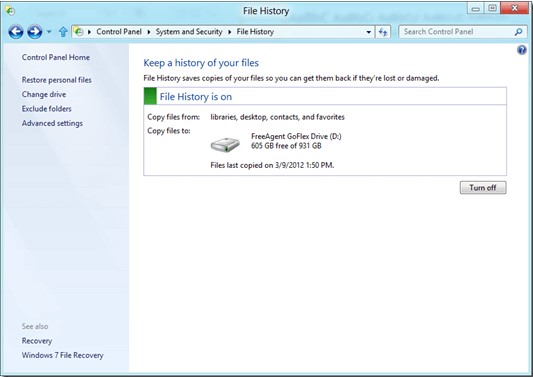
Task: Open Exclude folders settings
Action: click(47, 109)
